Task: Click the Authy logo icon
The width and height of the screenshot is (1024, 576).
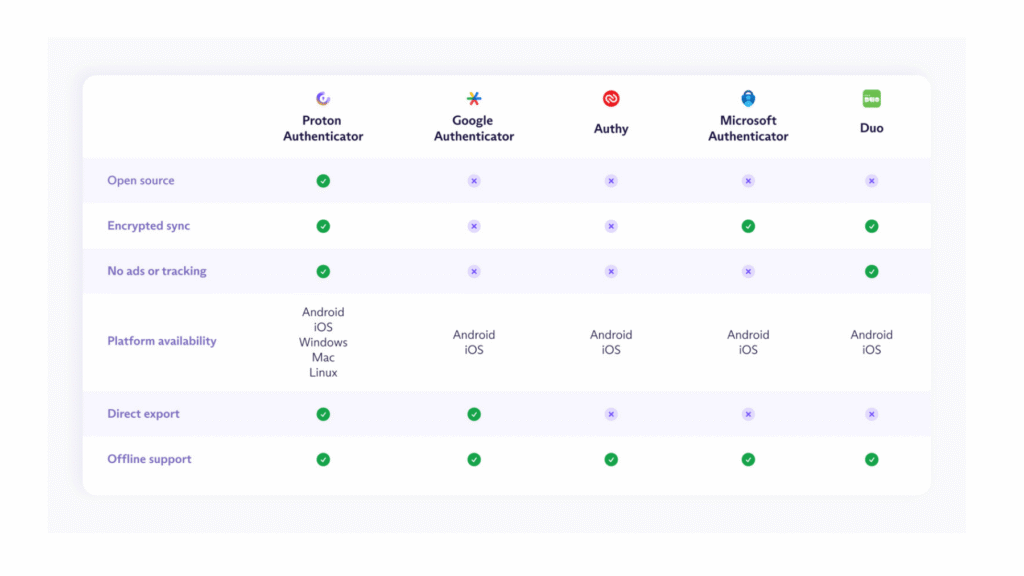Action: [x=611, y=99]
